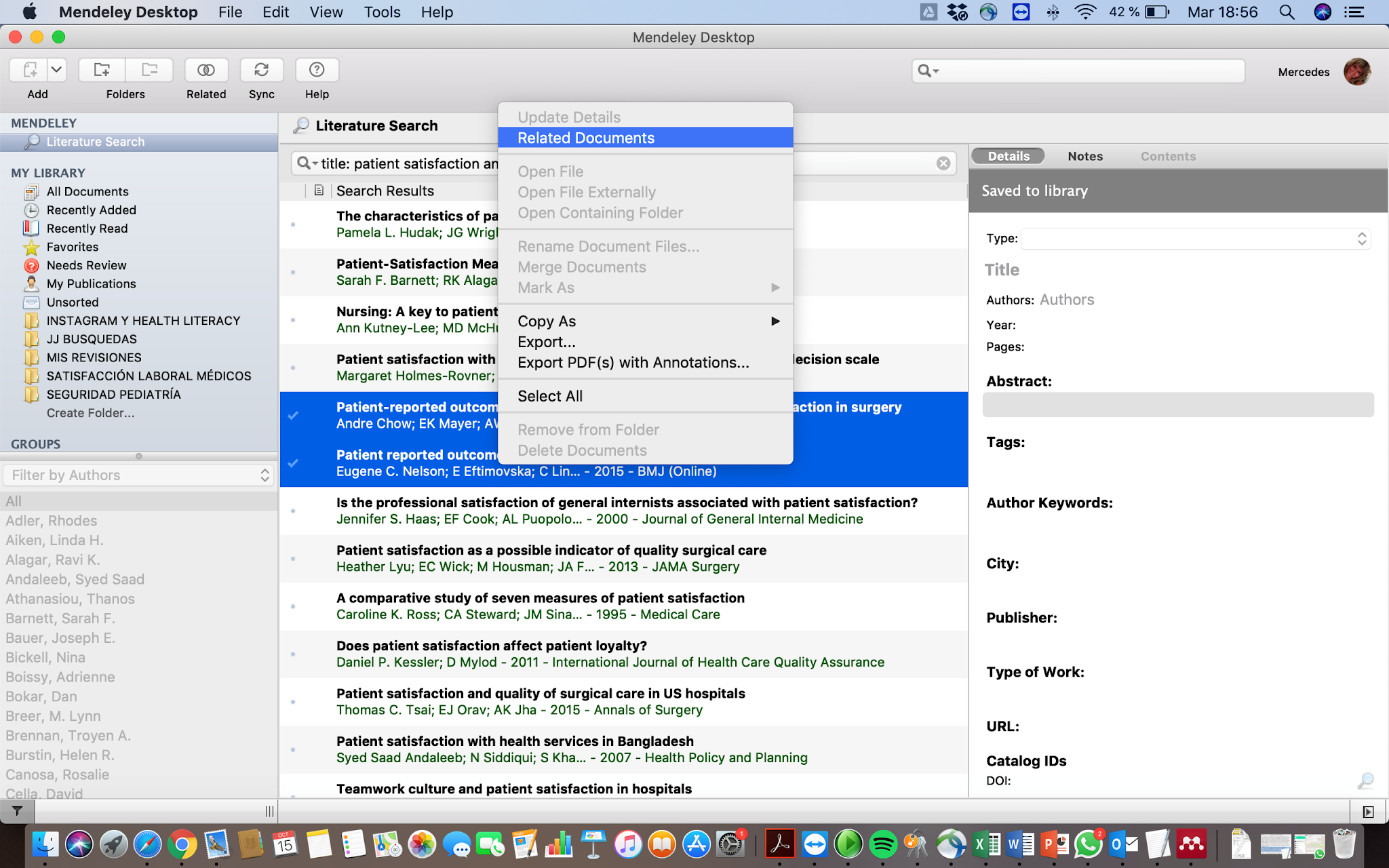
Task: Choose Related Documents from context menu
Action: tap(585, 138)
